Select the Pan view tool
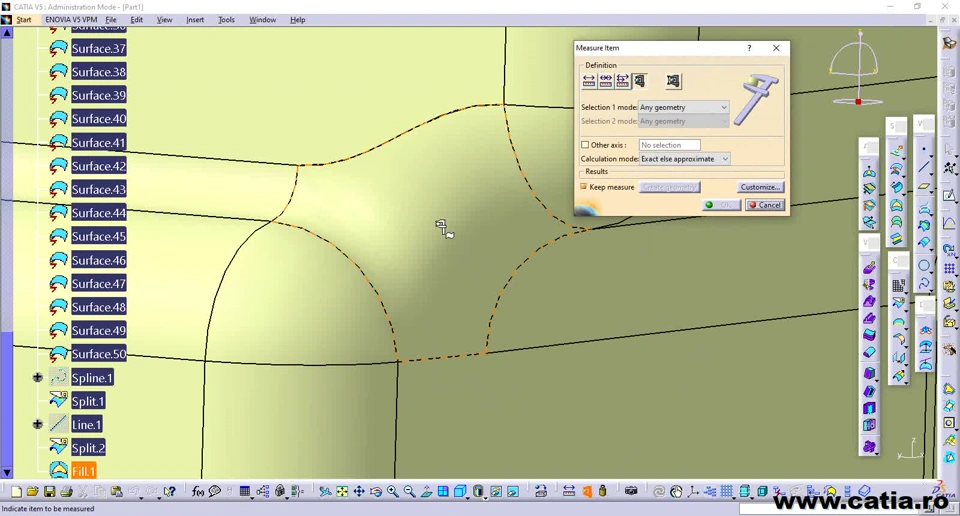This screenshot has height=516, width=960. 359,491
